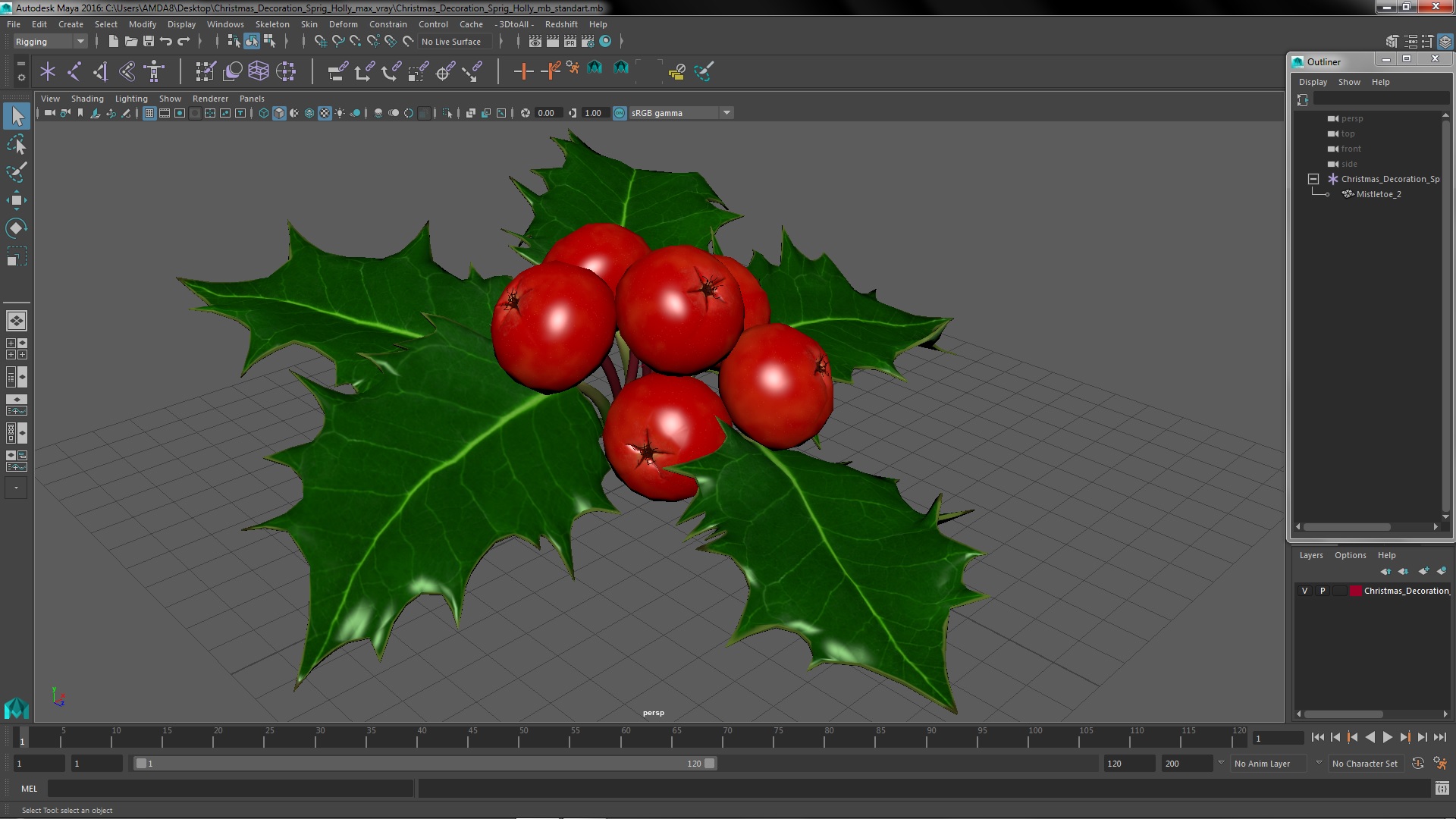
Task: Activate the Rotate tool
Action: click(x=17, y=228)
